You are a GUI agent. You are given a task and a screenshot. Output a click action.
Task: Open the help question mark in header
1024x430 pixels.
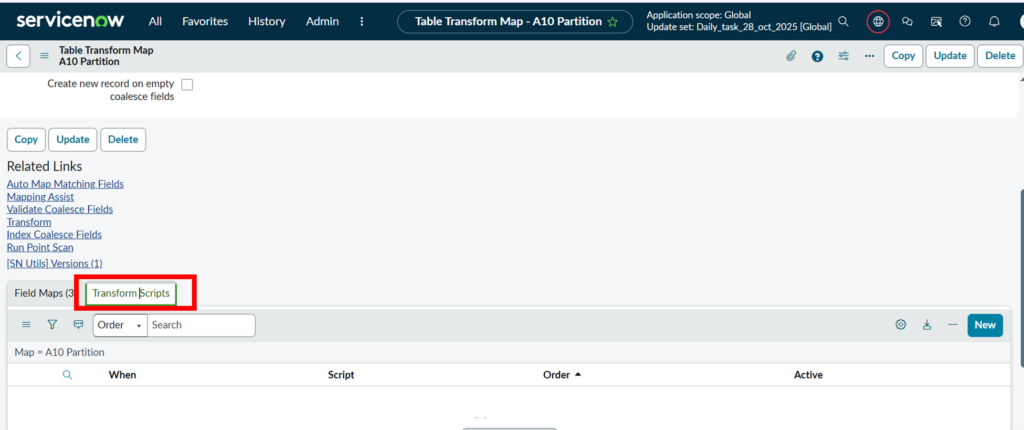817,56
